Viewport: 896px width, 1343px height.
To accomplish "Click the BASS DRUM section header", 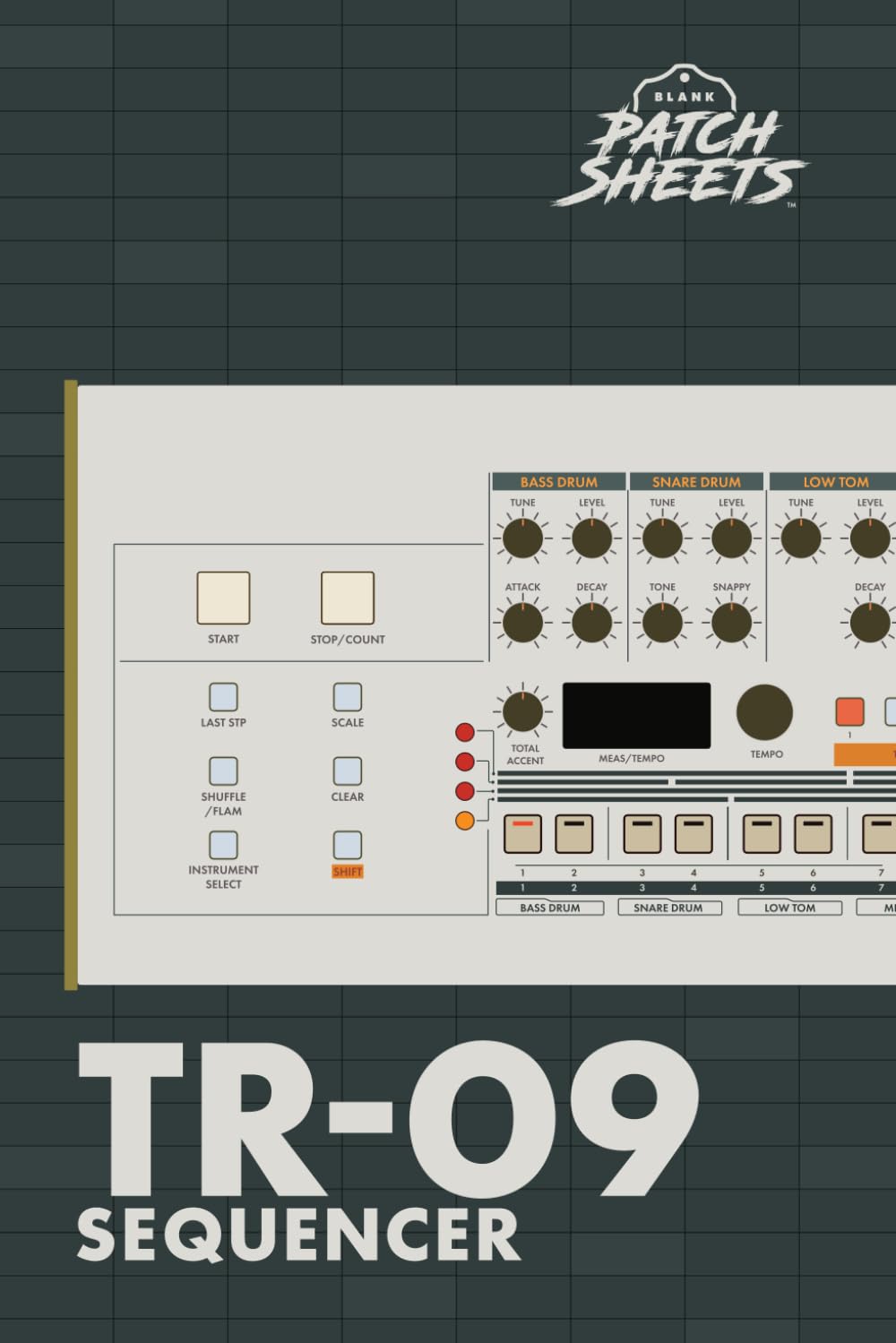I will coord(558,482).
